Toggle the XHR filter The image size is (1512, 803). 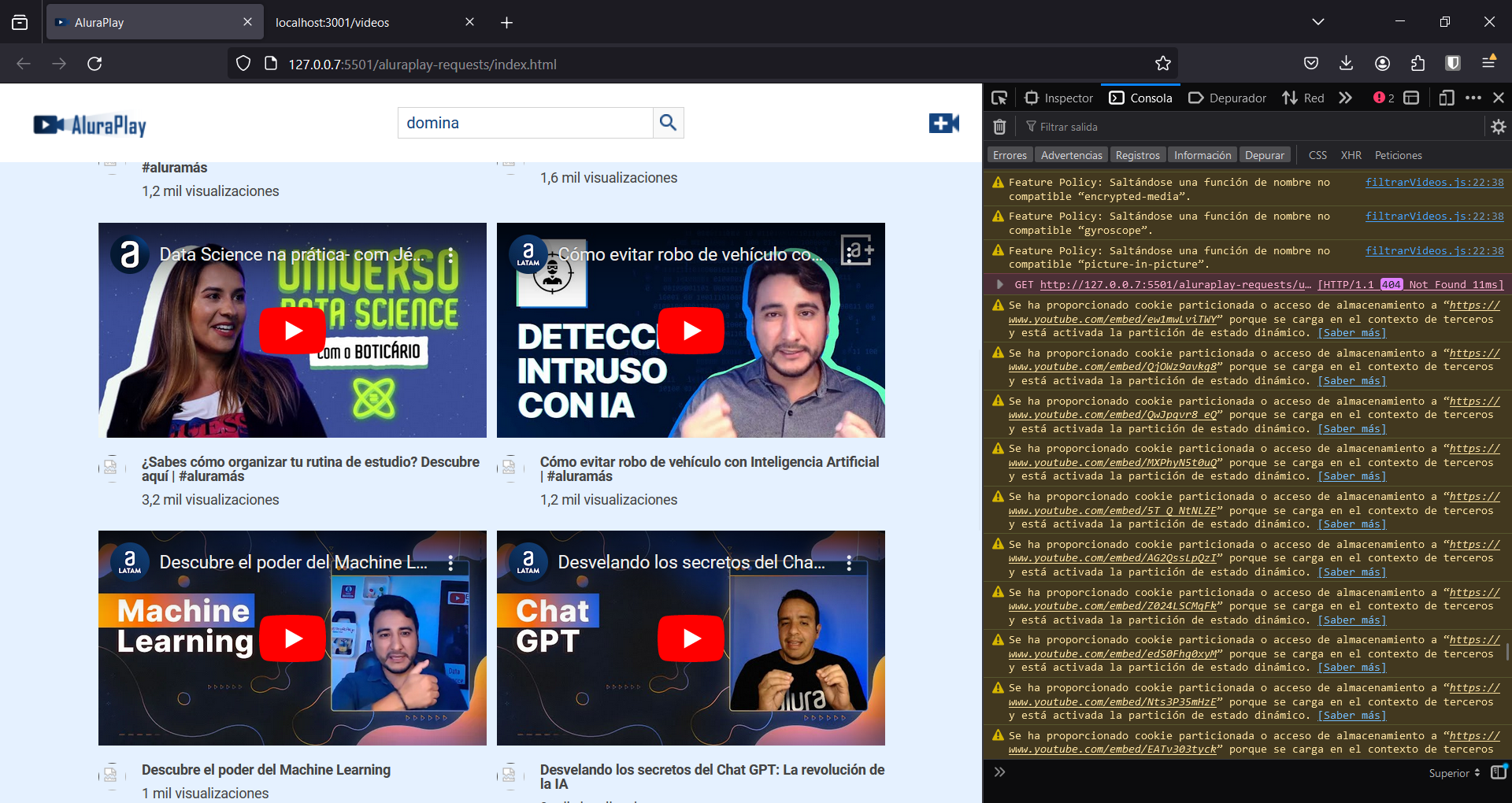coord(1351,155)
